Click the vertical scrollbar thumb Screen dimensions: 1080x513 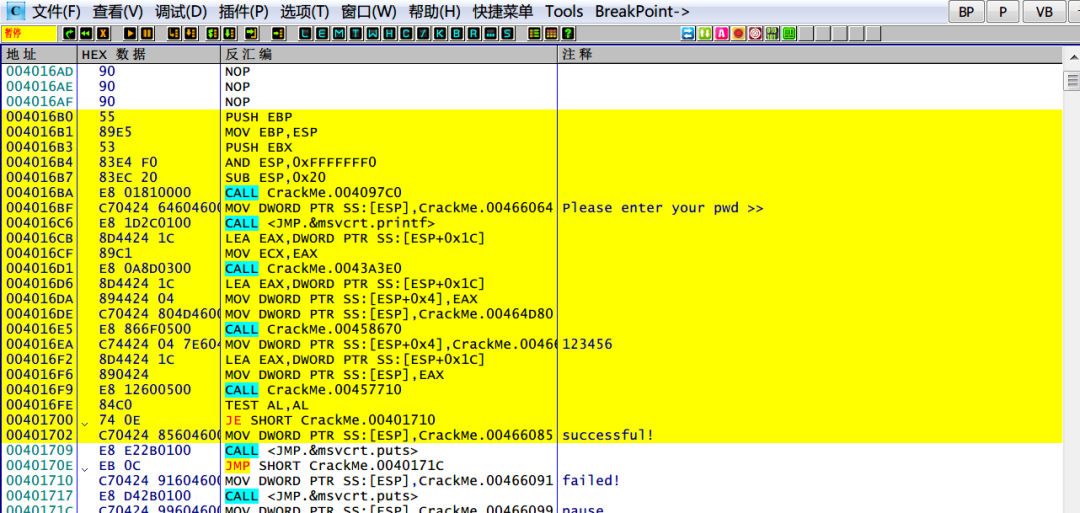(1072, 81)
